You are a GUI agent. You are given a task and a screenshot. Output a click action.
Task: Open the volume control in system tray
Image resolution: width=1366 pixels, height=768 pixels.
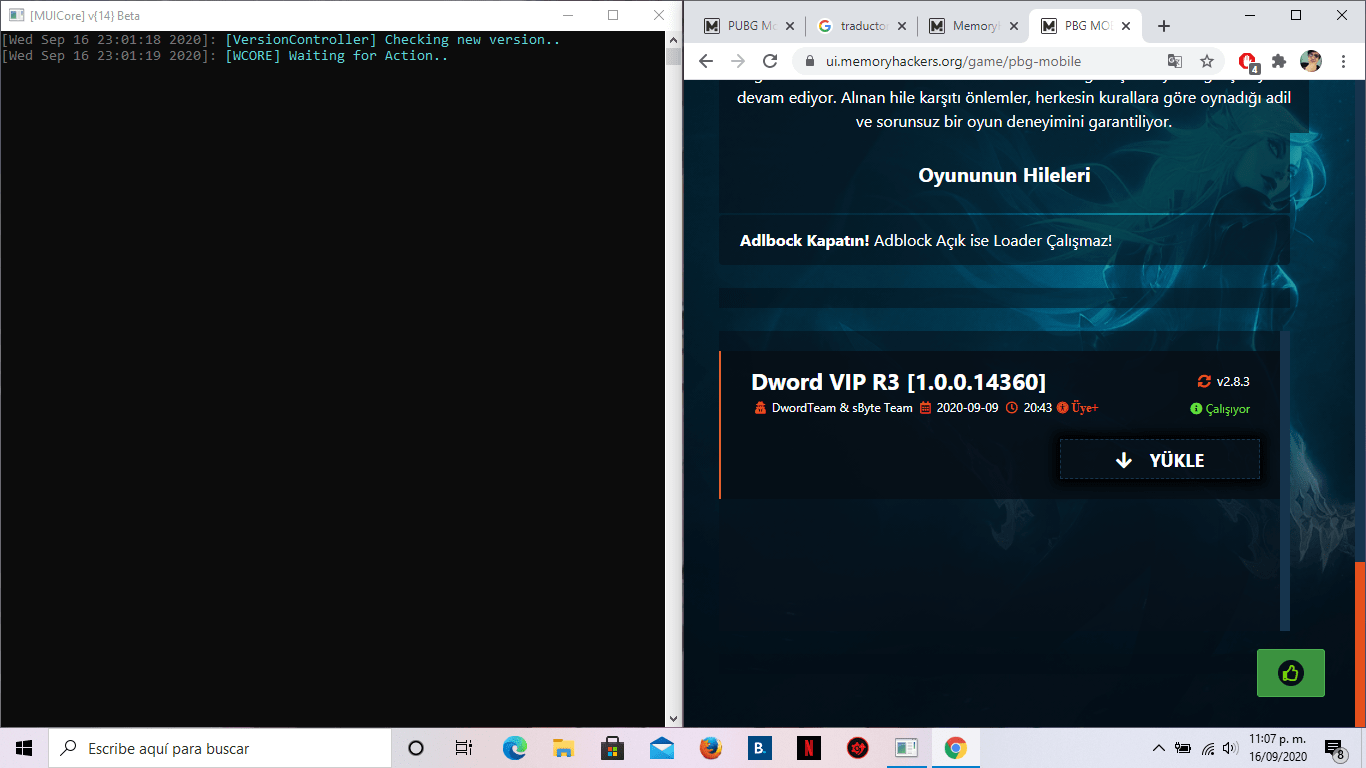(1229, 748)
